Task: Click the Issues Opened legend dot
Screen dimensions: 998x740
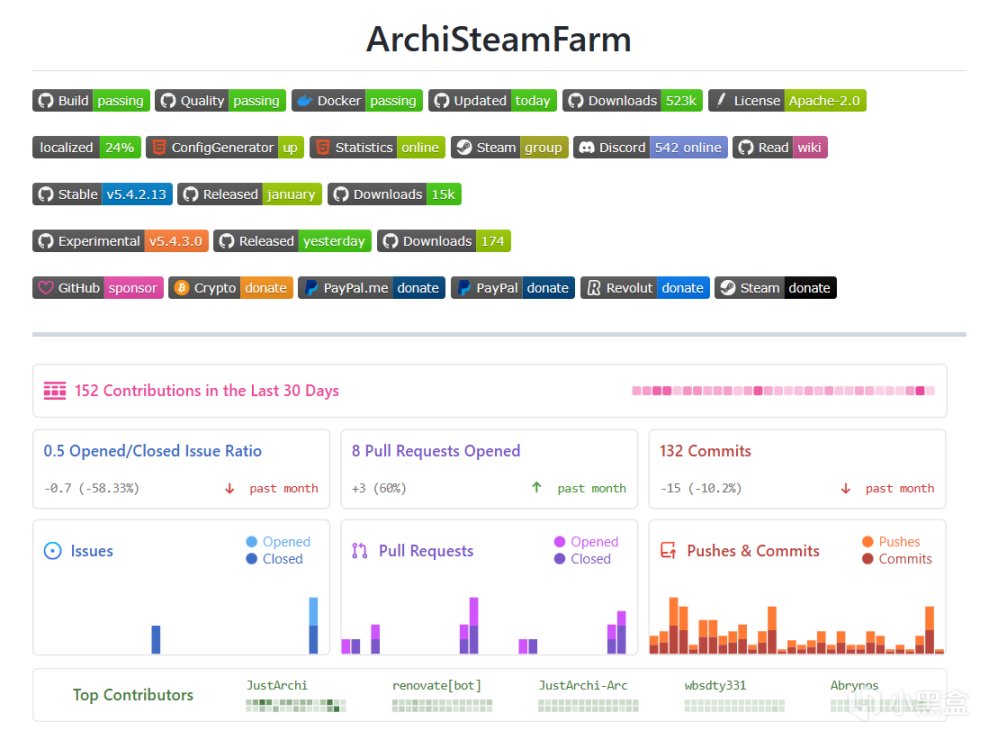Action: tap(251, 541)
